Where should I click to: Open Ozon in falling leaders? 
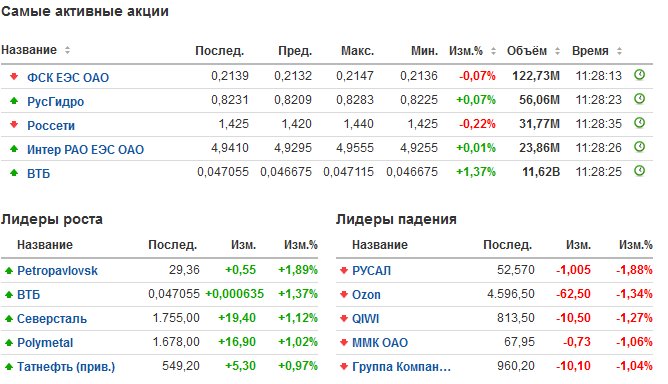coord(366,294)
